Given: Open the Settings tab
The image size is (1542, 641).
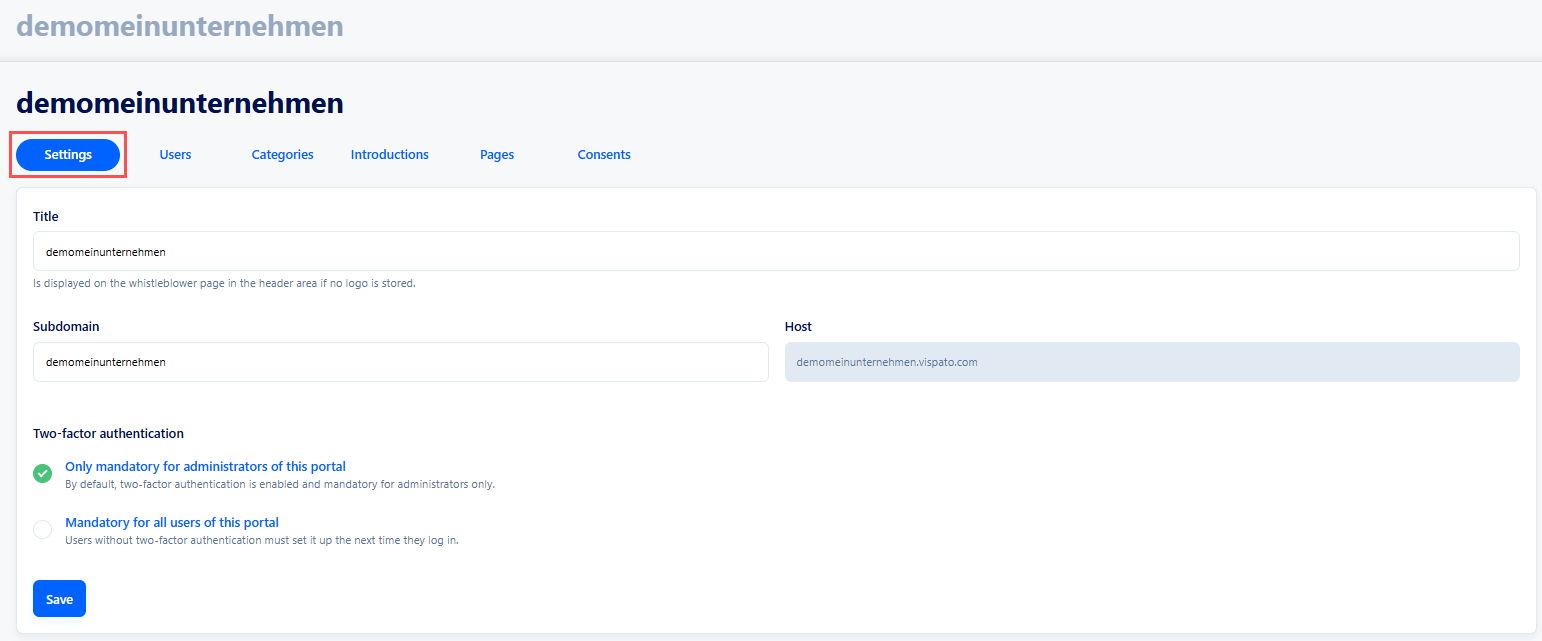Looking at the screenshot, I should pos(68,155).
